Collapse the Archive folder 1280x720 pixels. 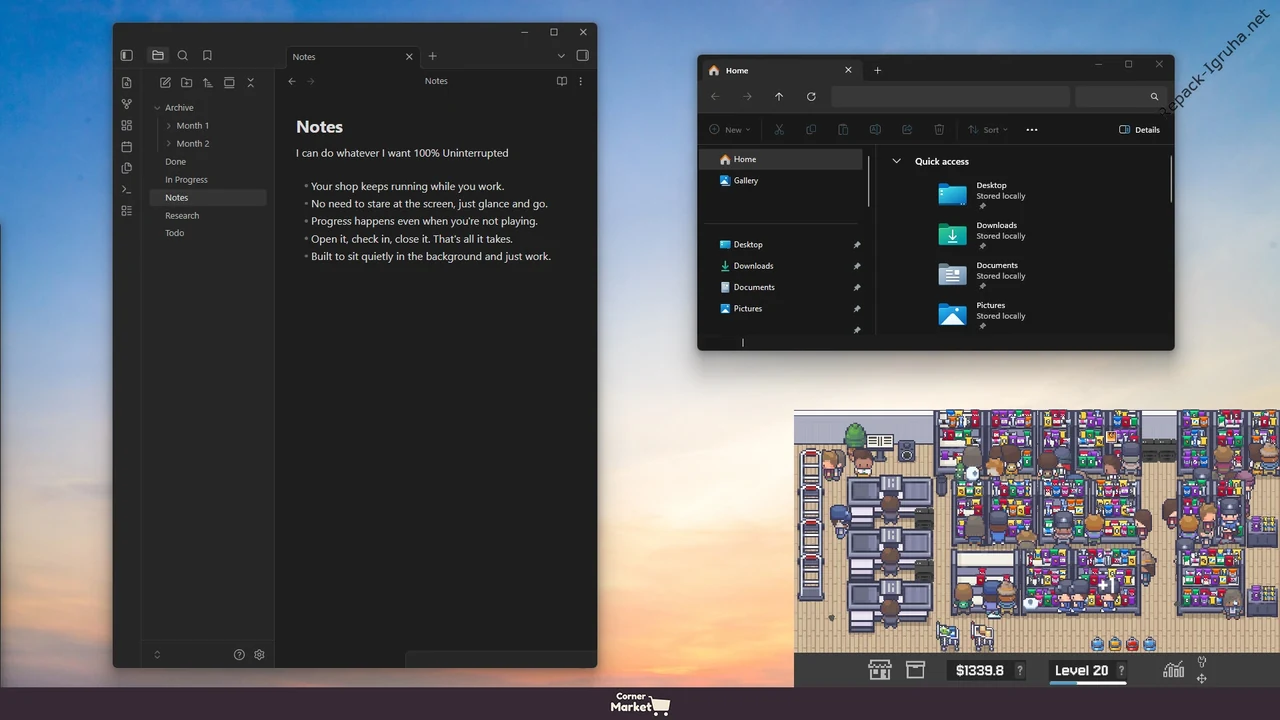point(157,108)
